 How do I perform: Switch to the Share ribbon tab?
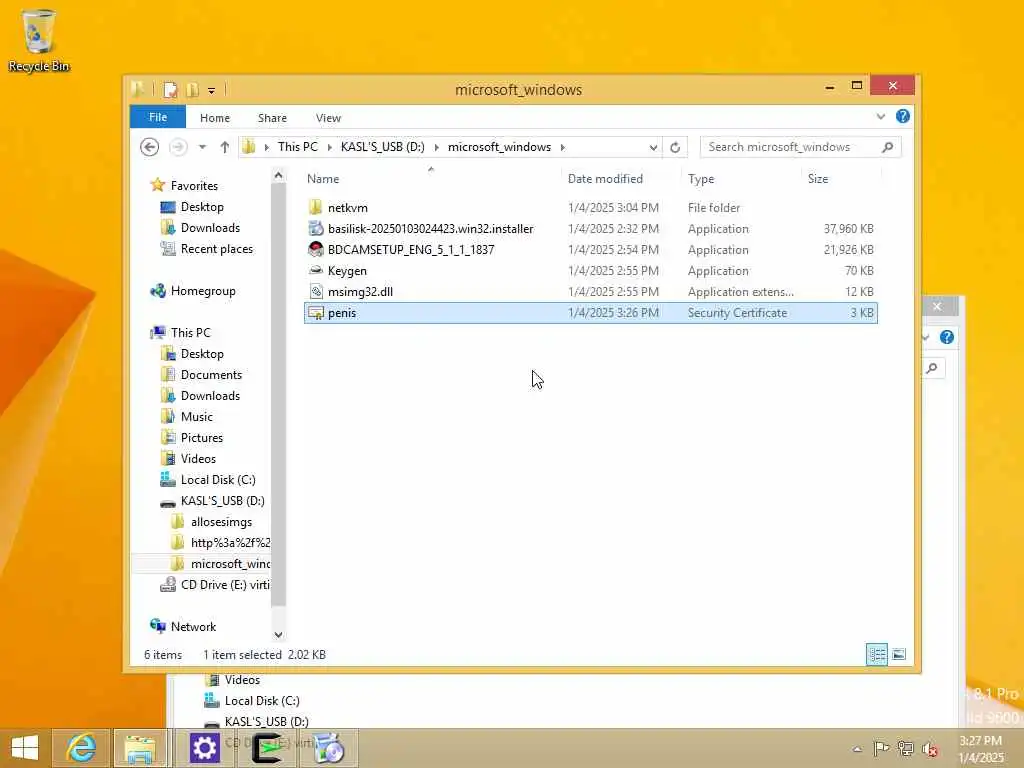[272, 118]
